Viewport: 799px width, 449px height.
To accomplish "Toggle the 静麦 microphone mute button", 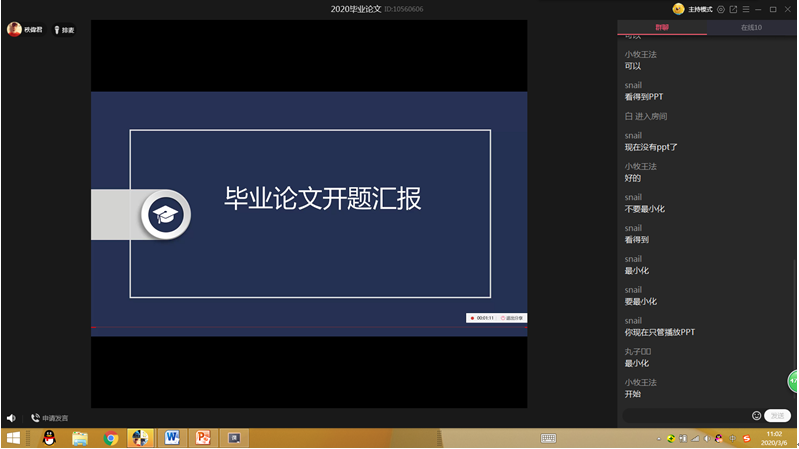I will point(63,30).
